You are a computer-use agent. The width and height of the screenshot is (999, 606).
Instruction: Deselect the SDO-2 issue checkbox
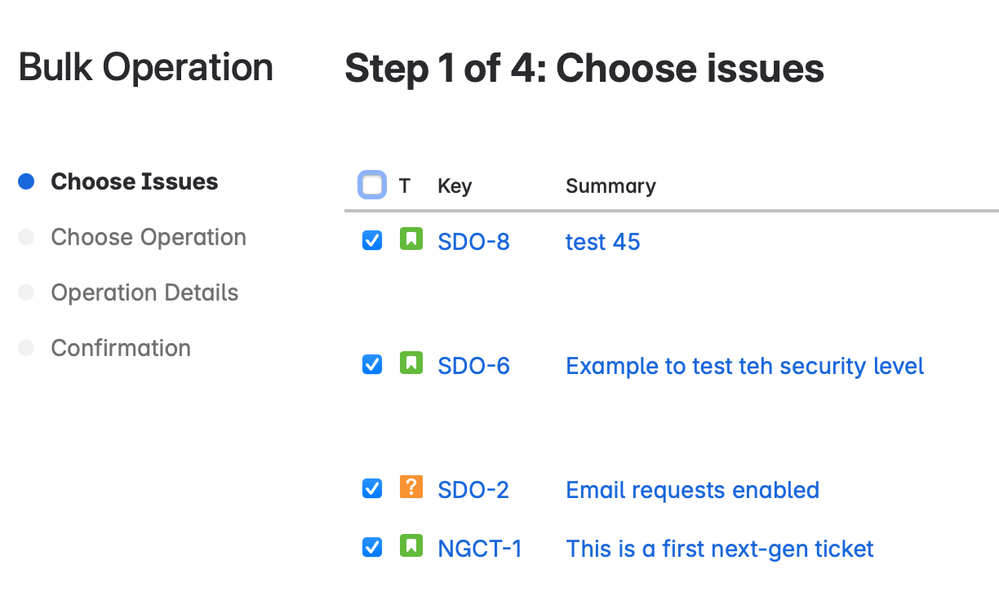[372, 488]
